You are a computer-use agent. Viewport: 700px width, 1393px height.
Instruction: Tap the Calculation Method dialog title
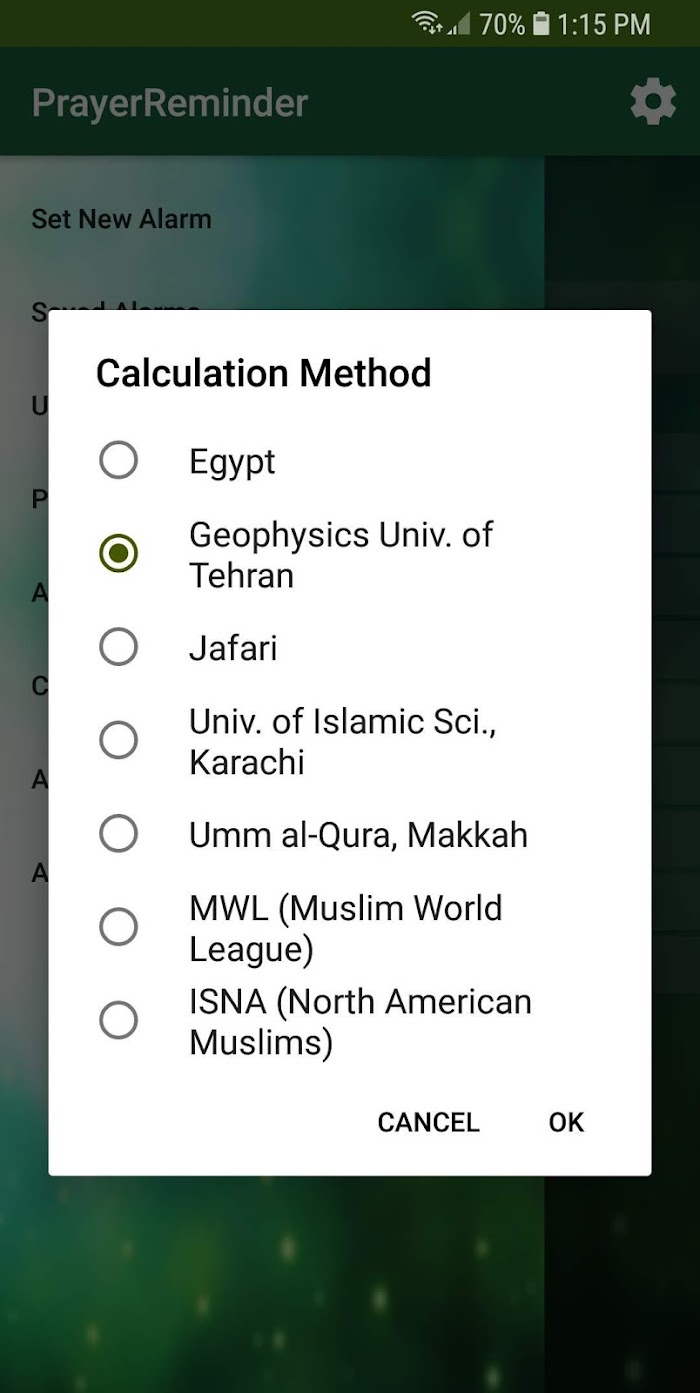click(263, 373)
